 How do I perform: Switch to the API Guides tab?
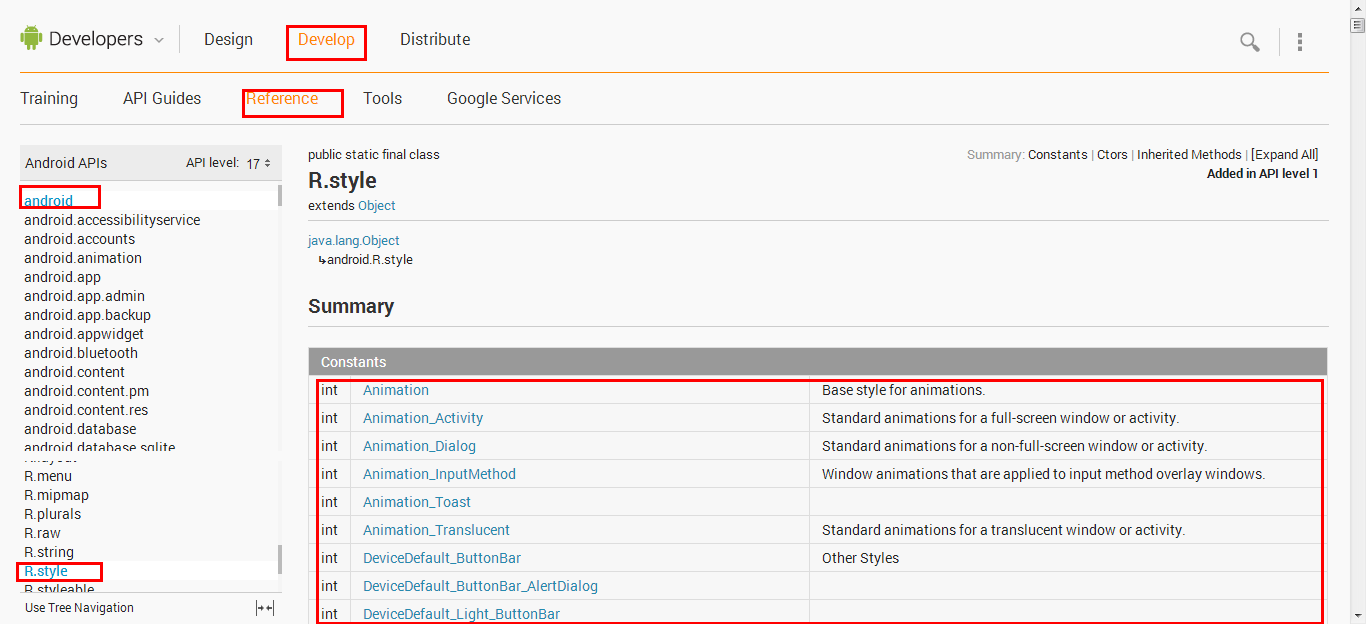pos(162,98)
